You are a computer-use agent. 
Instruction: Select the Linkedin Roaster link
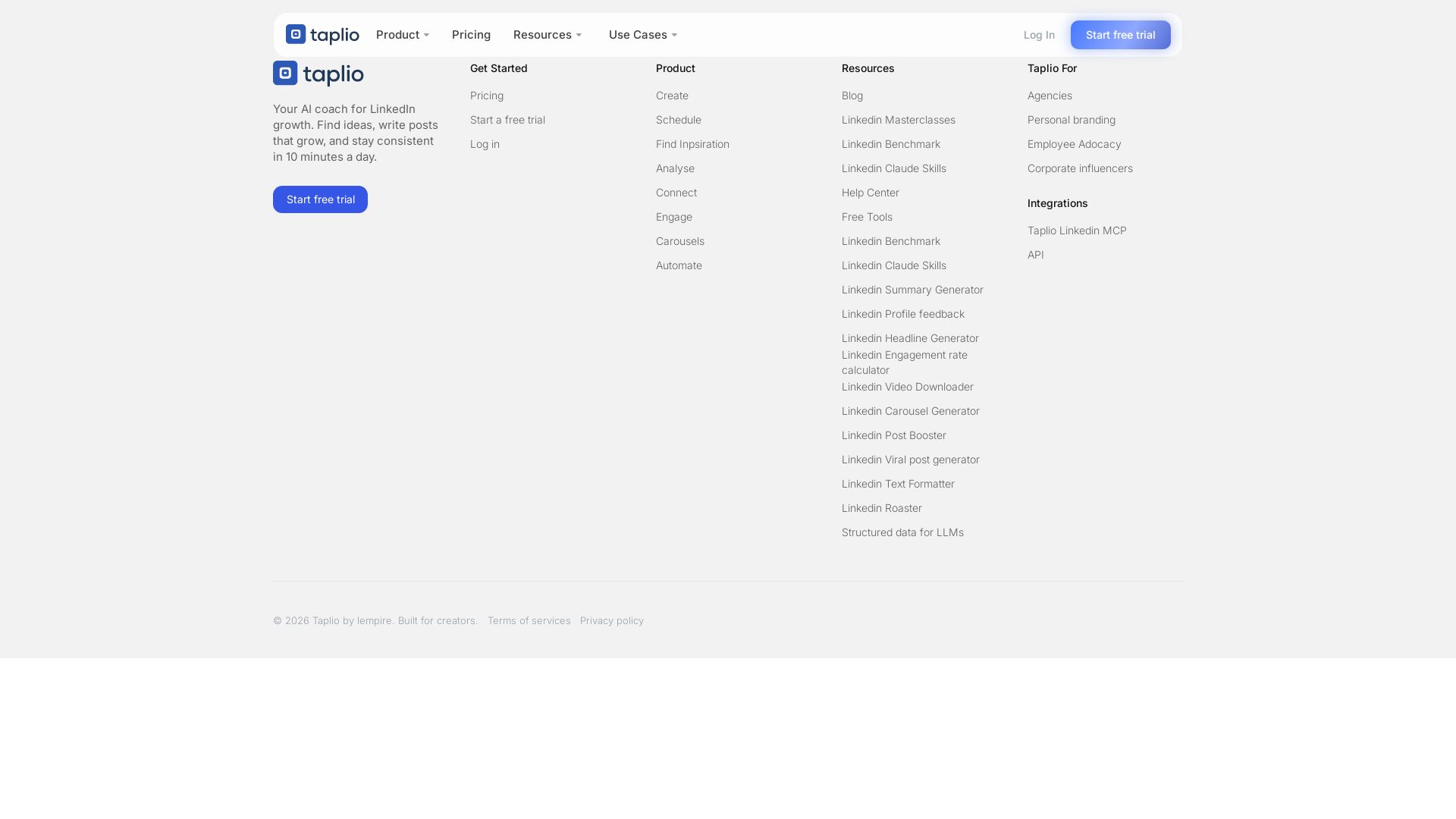point(882,508)
